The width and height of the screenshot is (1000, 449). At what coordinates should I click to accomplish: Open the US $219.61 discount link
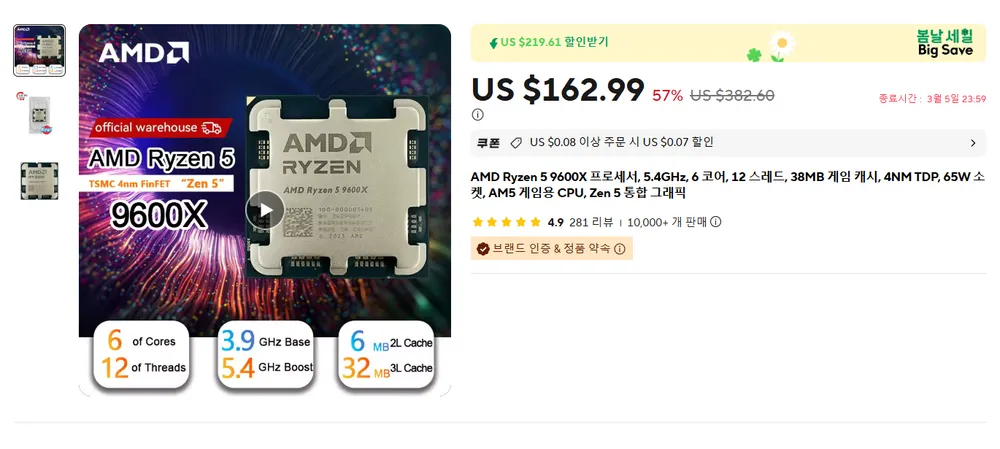click(554, 42)
